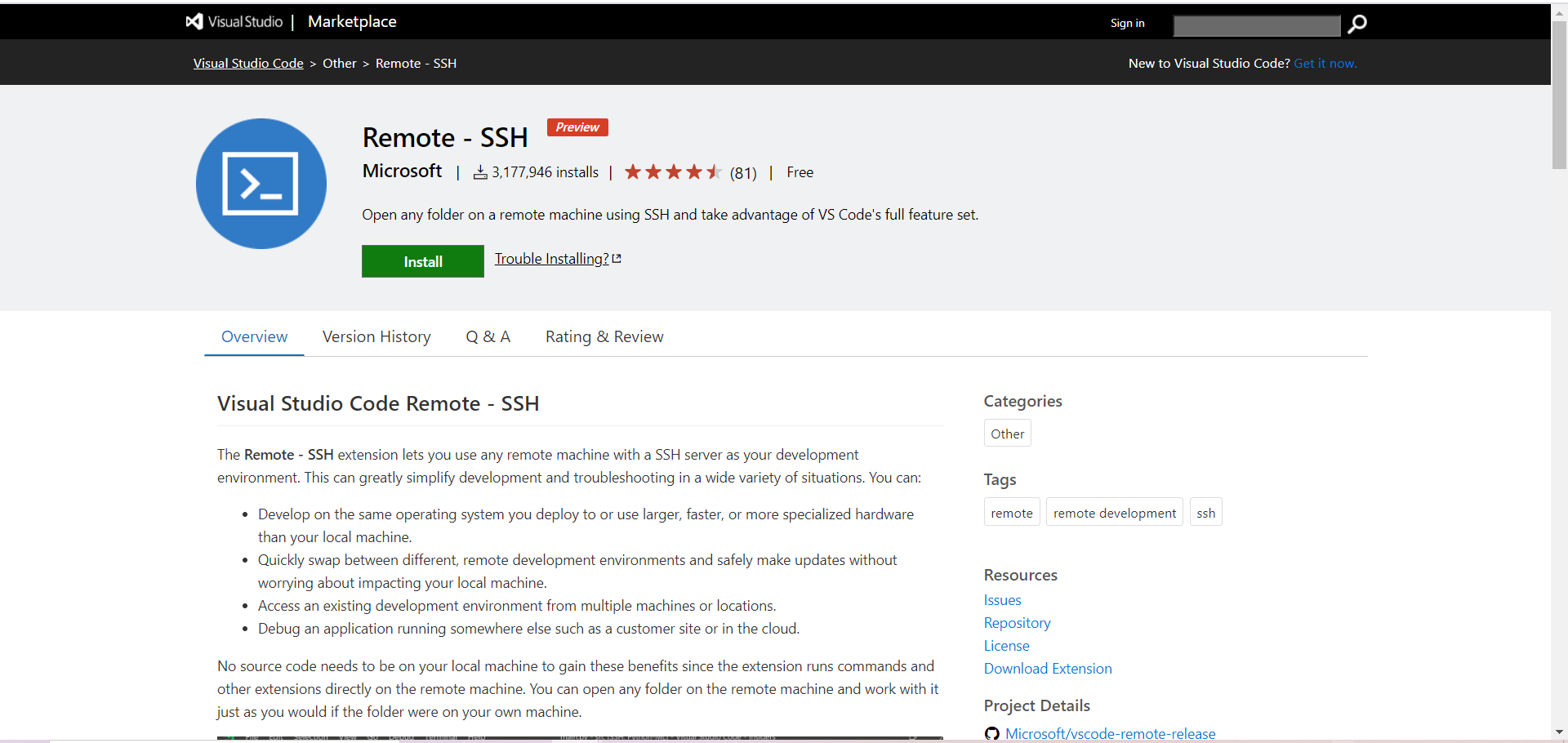Open the Rating & Review tab
The height and width of the screenshot is (743, 1568).
point(604,336)
